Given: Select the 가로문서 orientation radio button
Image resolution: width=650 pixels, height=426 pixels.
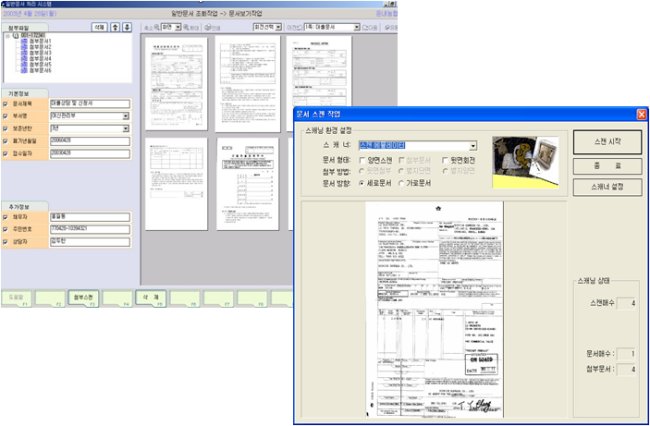Looking at the screenshot, I should [402, 182].
